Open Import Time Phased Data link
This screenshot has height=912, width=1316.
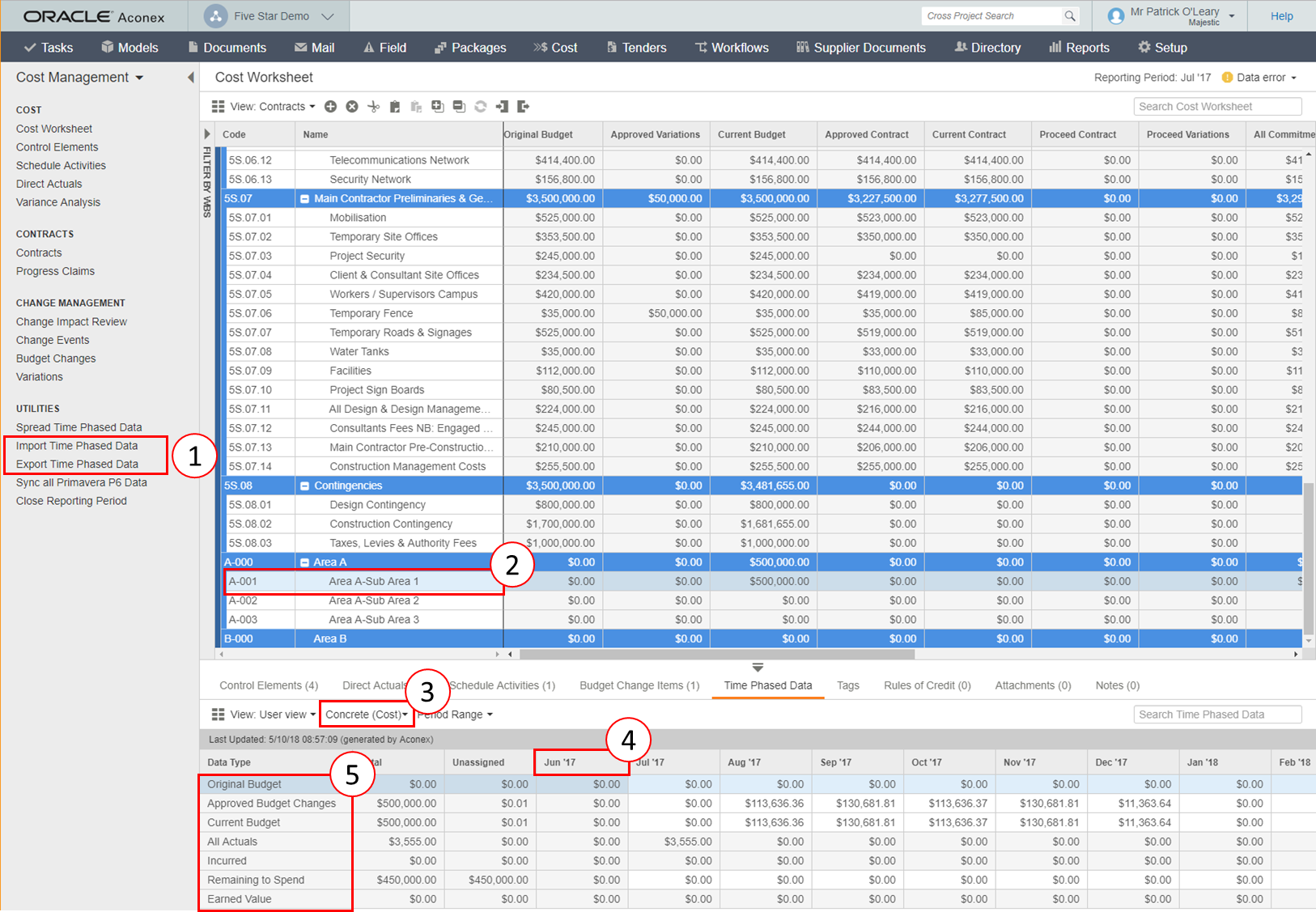[x=77, y=446]
